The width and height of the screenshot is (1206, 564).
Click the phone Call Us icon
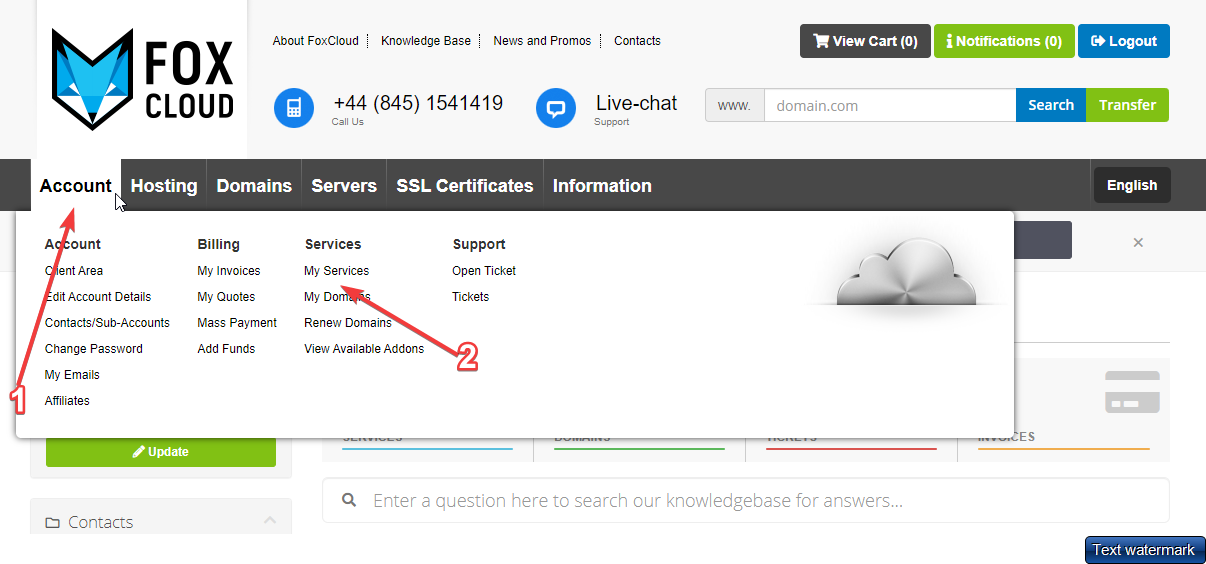pyautogui.click(x=294, y=108)
